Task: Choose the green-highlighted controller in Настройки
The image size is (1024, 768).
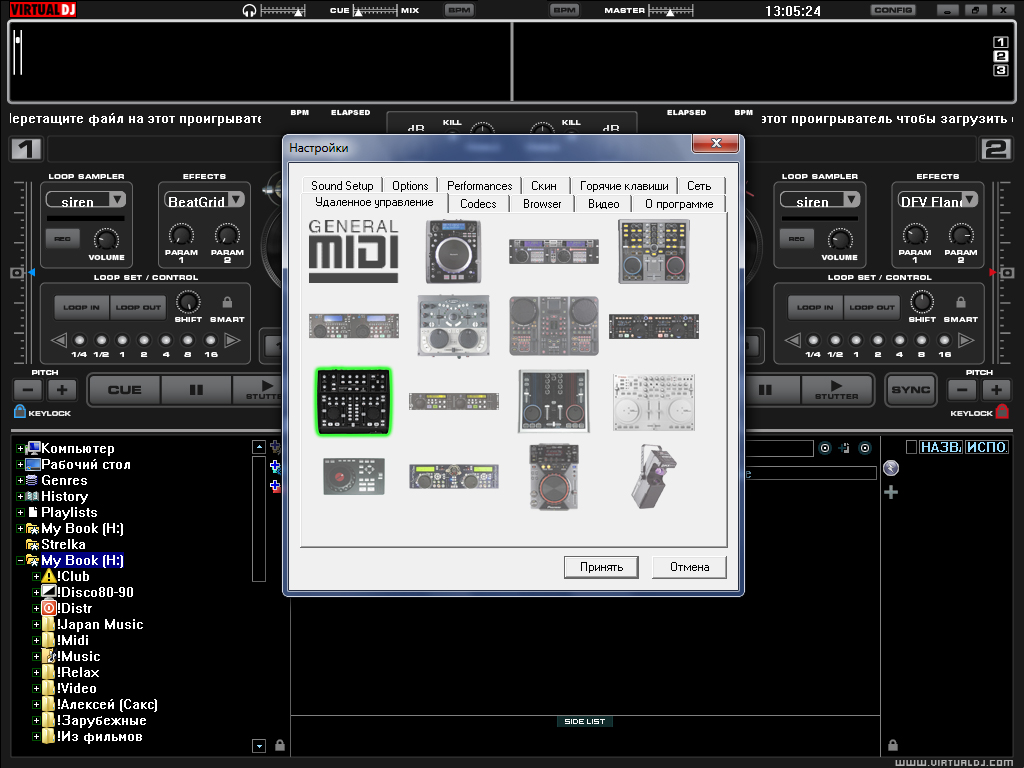Action: 353,402
